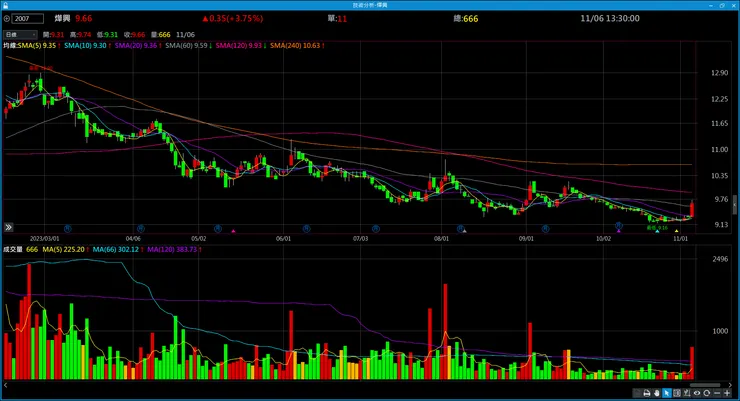Click price axis label 11.00
The image size is (740, 401).
click(x=719, y=149)
